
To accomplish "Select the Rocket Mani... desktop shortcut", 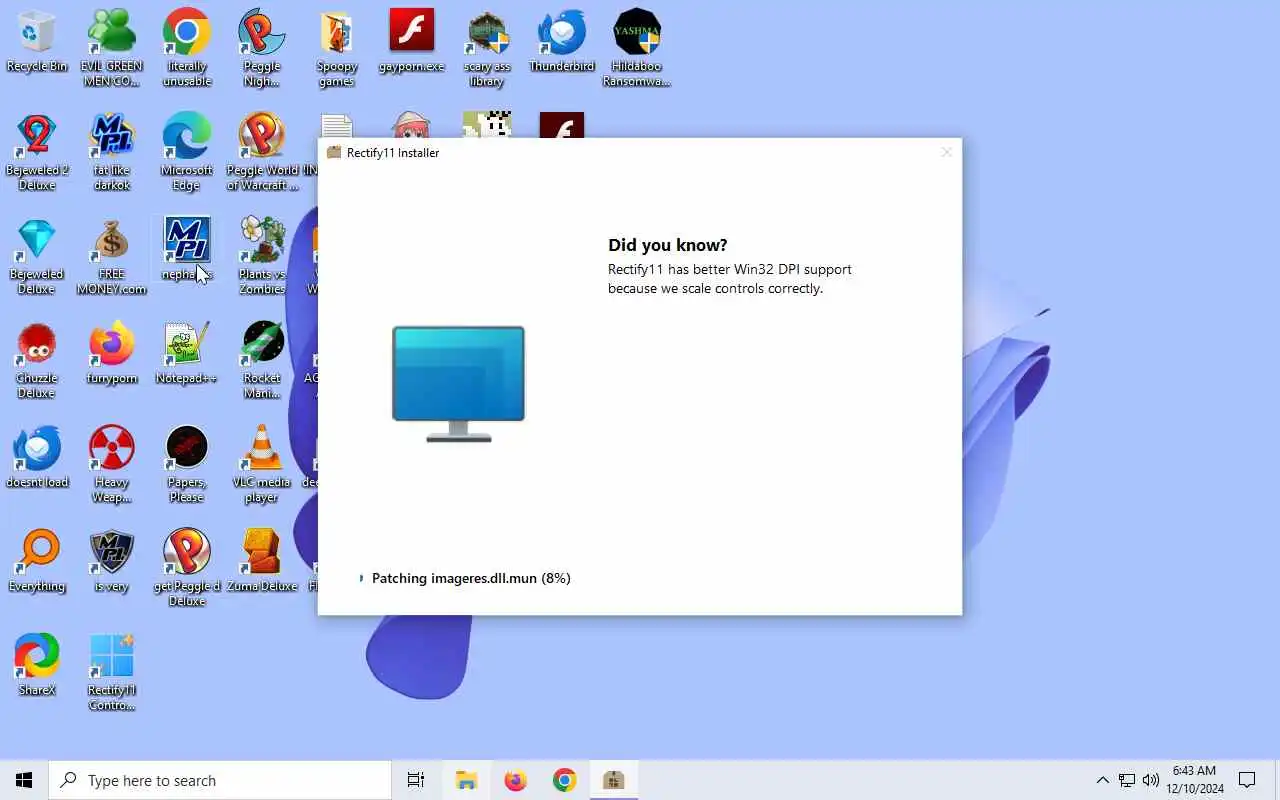I will 262,360.
